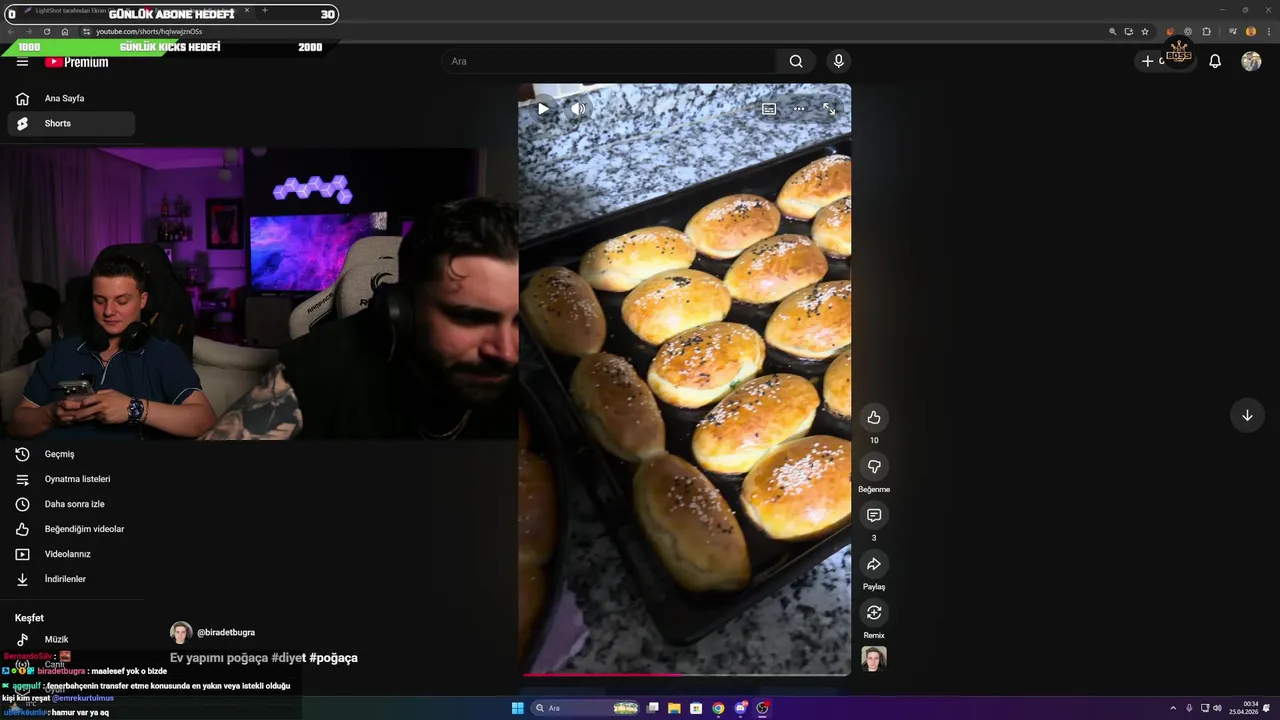Screen dimensions: 1280x720
Task: Open the YouTube account avatar menu
Action: point(1251,61)
